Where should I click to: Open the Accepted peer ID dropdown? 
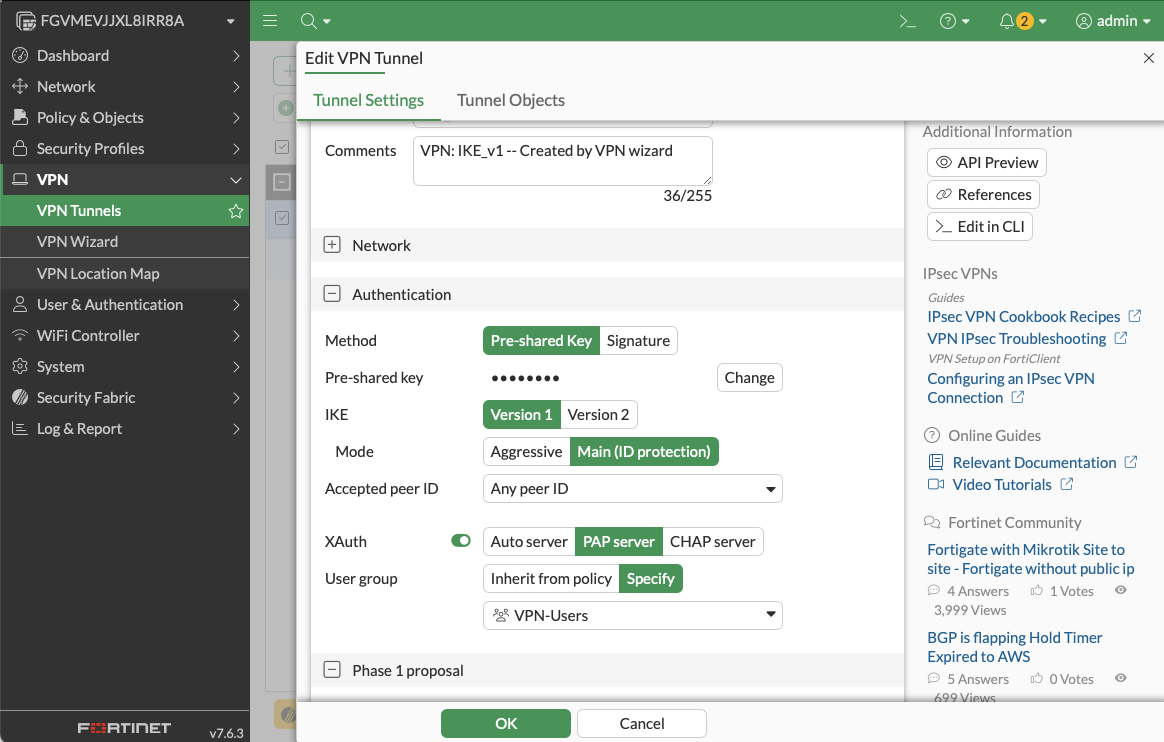tap(632, 489)
